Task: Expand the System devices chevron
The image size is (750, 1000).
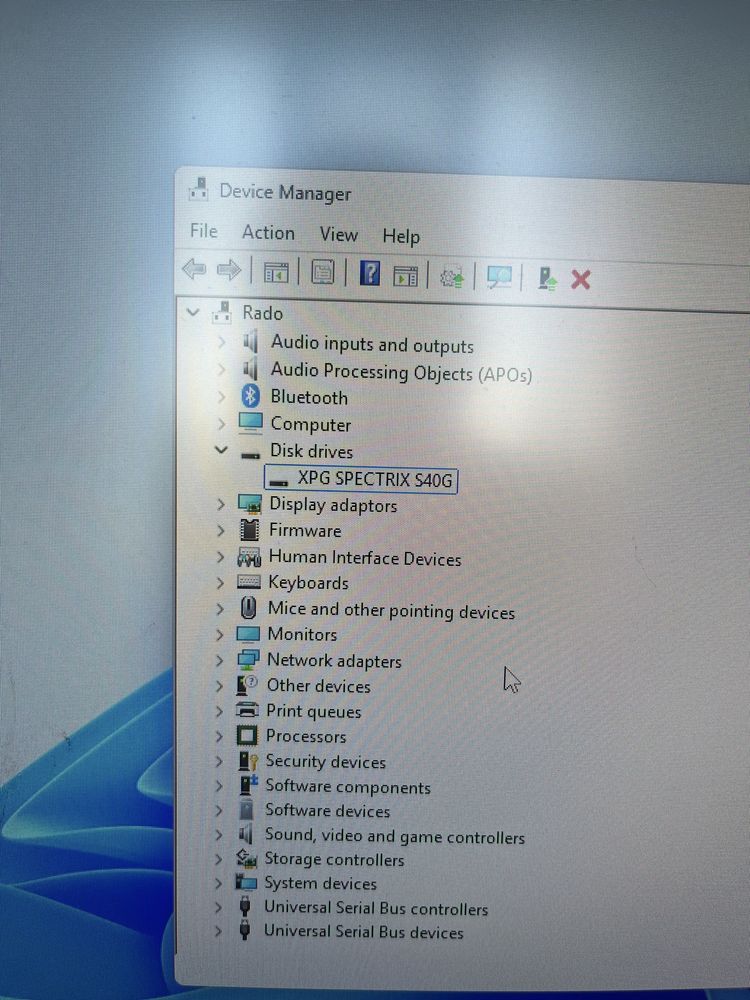Action: [219, 883]
